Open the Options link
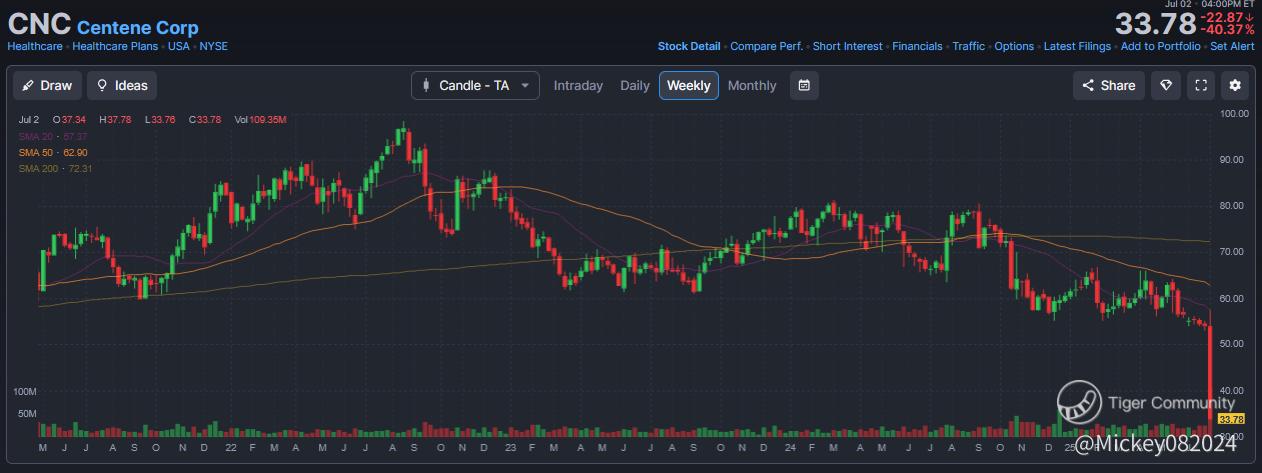The width and height of the screenshot is (1262, 473). (1014, 46)
